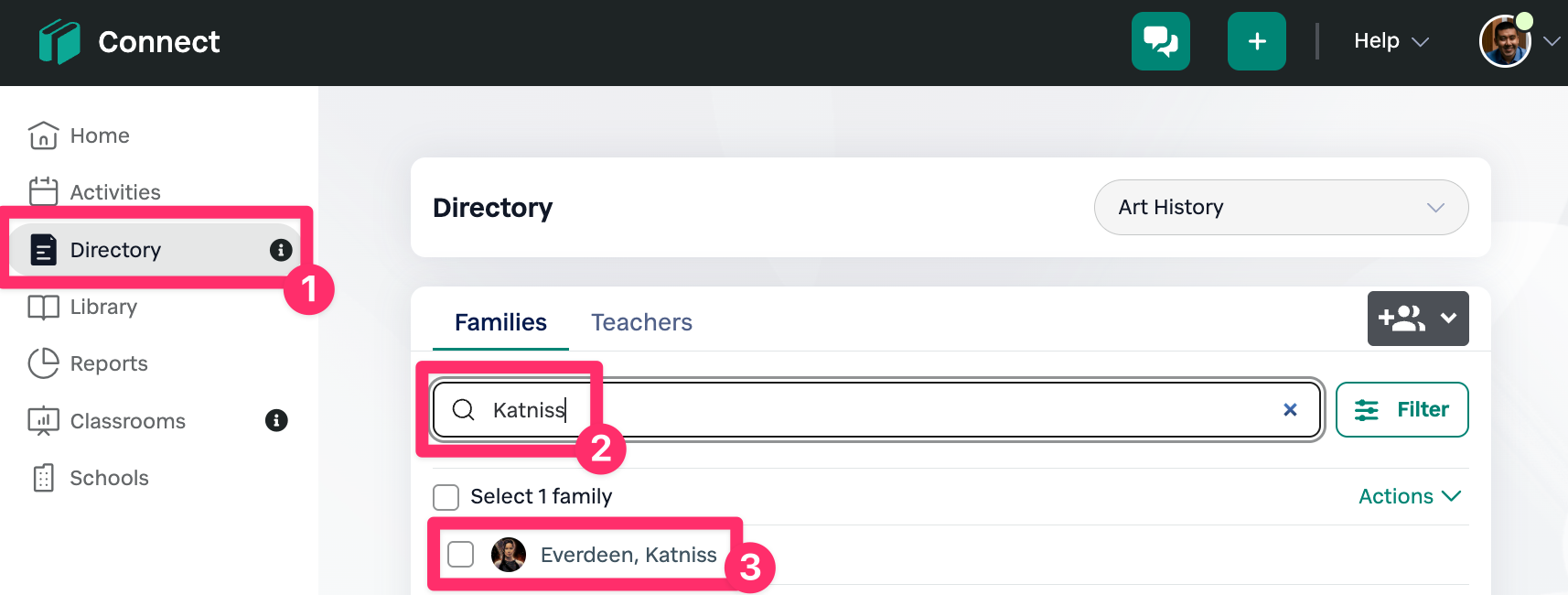Image resolution: width=1568 pixels, height=595 pixels.
Task: Open the chat messages icon
Action: 1160,41
